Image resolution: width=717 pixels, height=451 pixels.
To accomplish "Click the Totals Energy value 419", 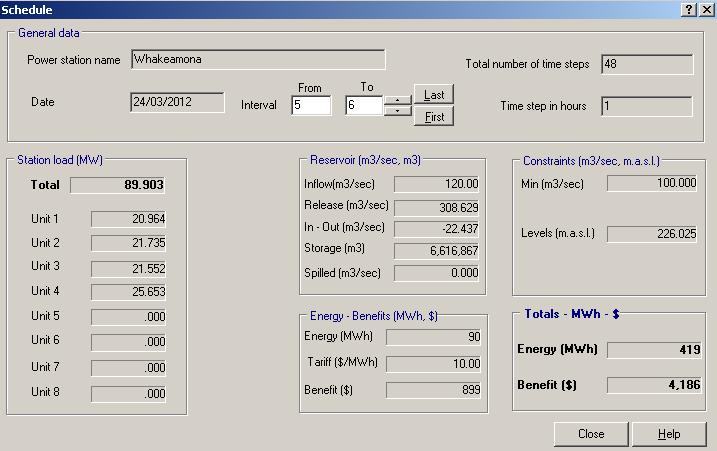I will pyautogui.click(x=654, y=349).
